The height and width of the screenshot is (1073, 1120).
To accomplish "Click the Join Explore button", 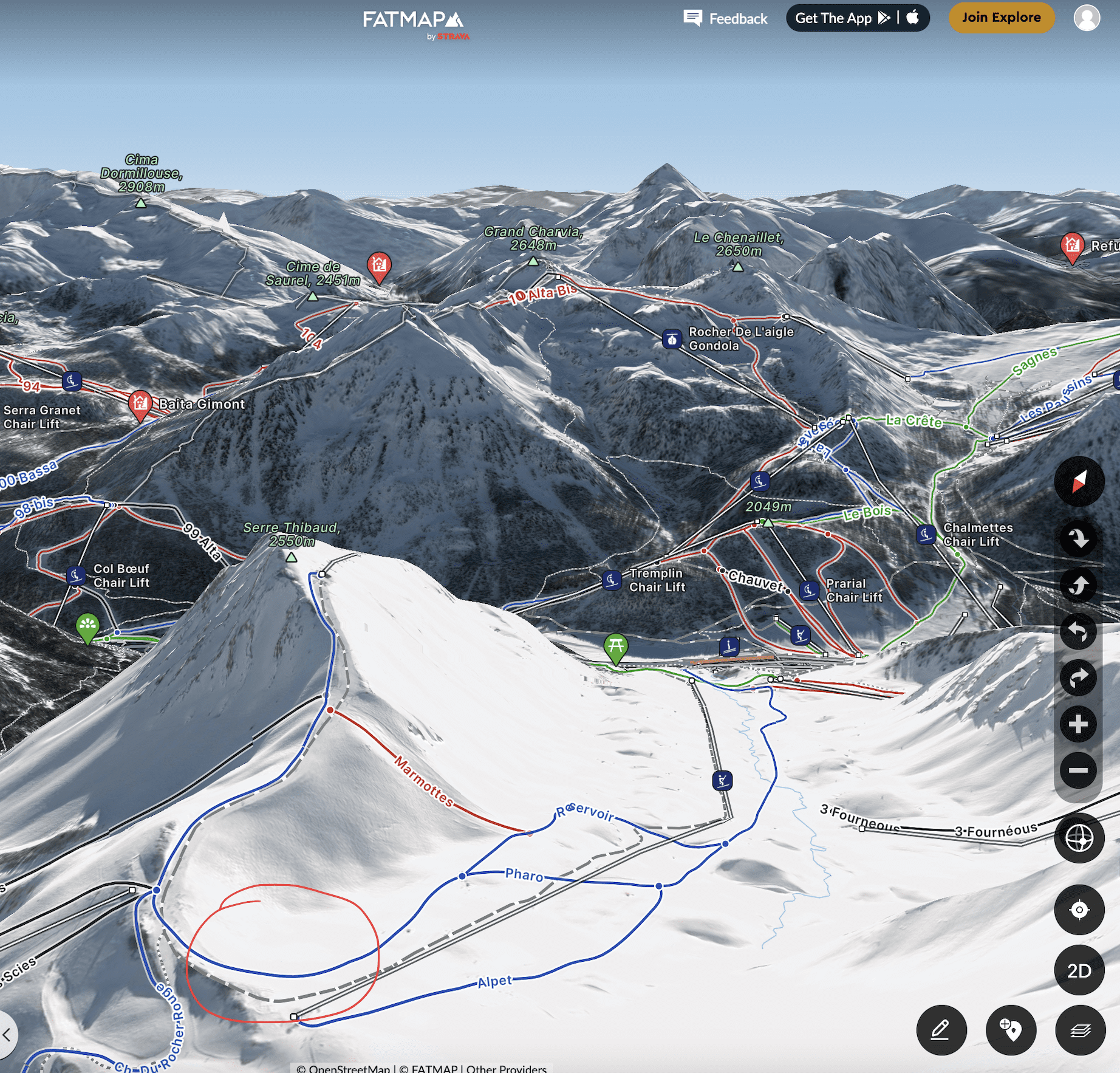I will (x=1001, y=18).
